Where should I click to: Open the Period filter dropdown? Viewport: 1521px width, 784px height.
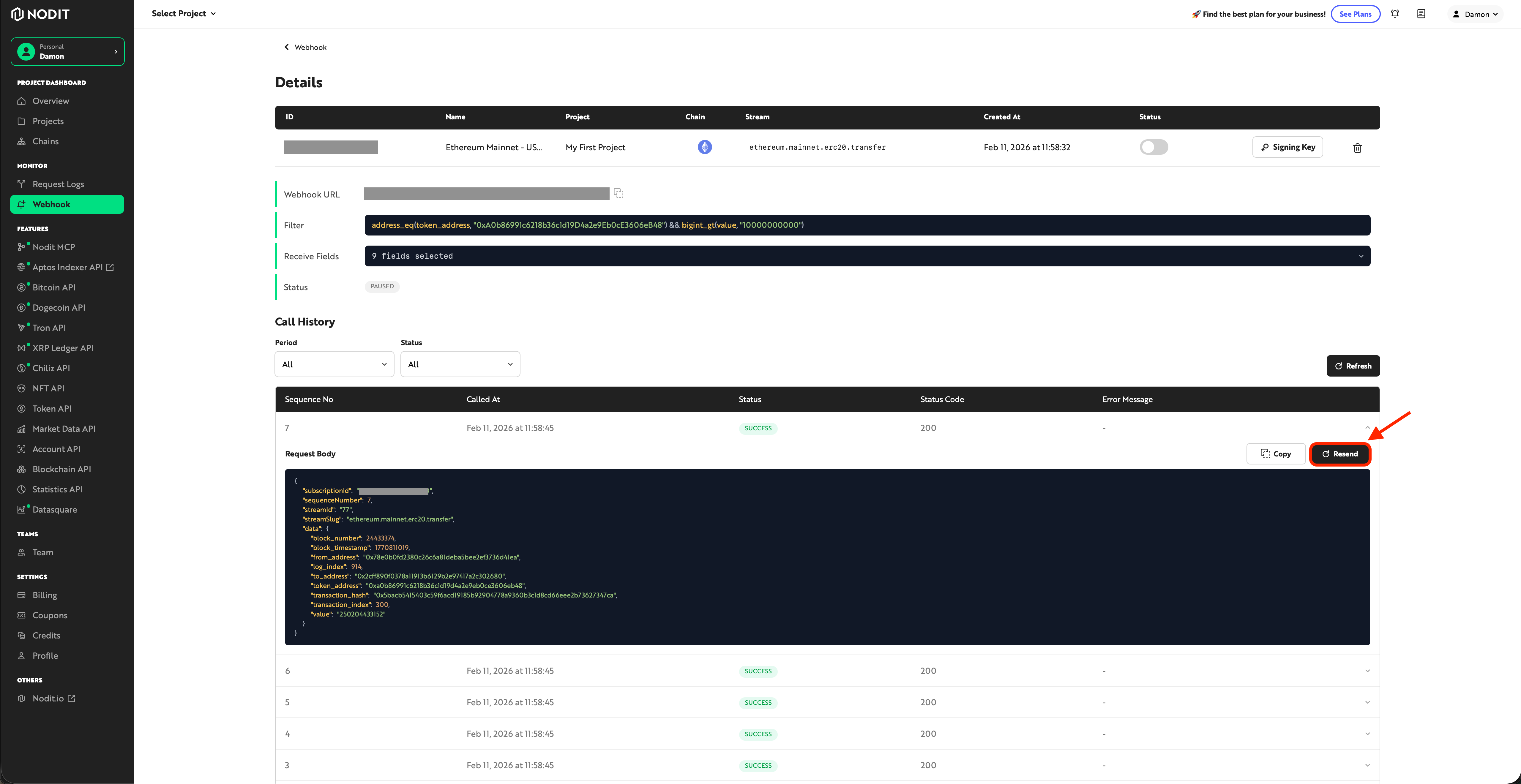point(334,364)
